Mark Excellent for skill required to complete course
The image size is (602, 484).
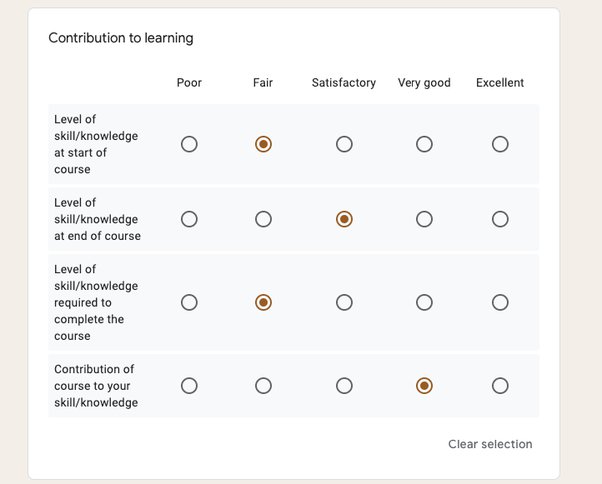(x=500, y=302)
